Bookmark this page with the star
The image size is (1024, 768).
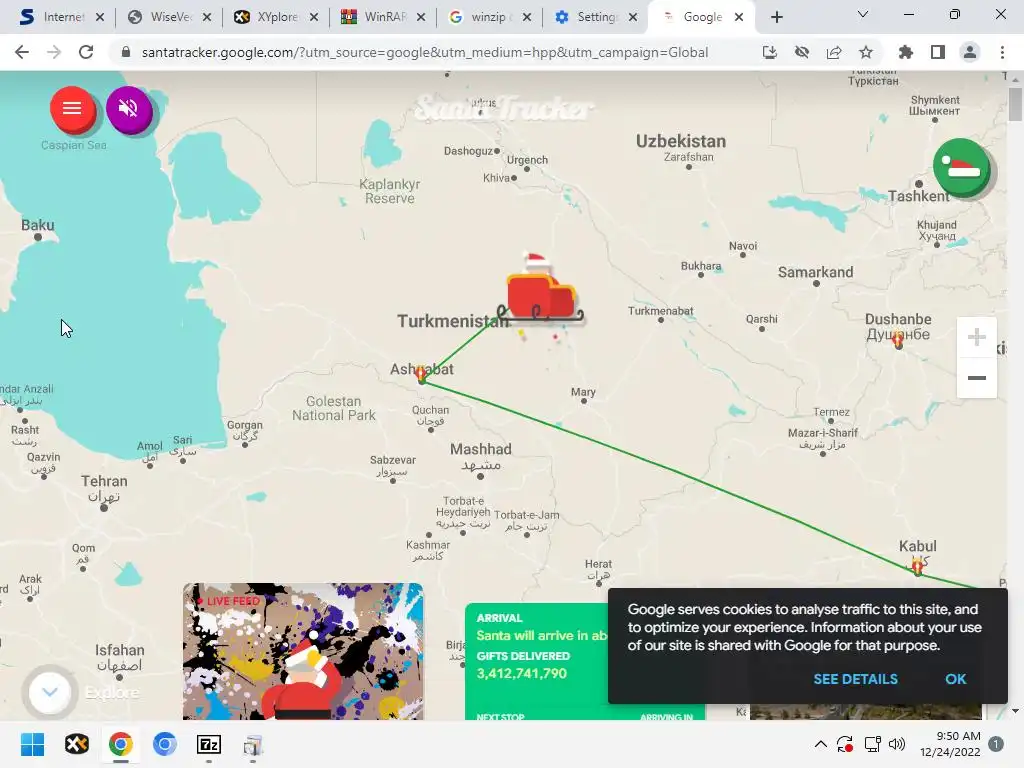(x=866, y=52)
